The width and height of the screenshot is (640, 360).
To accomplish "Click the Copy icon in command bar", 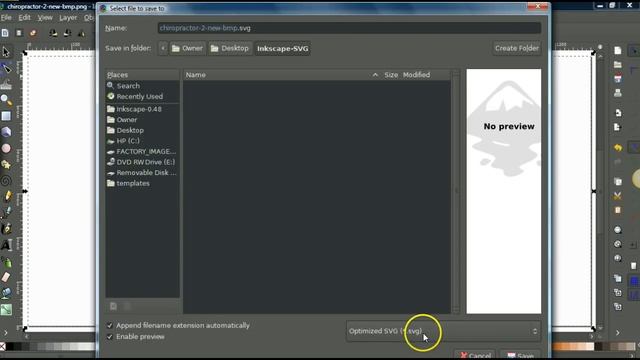I will pos(618,182).
